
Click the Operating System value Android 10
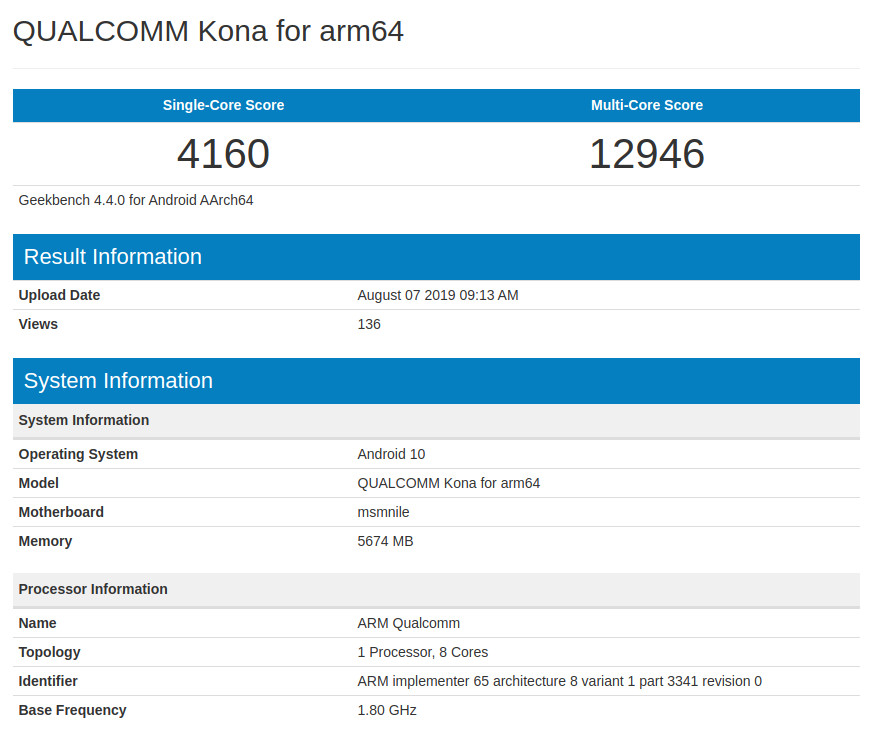391,454
